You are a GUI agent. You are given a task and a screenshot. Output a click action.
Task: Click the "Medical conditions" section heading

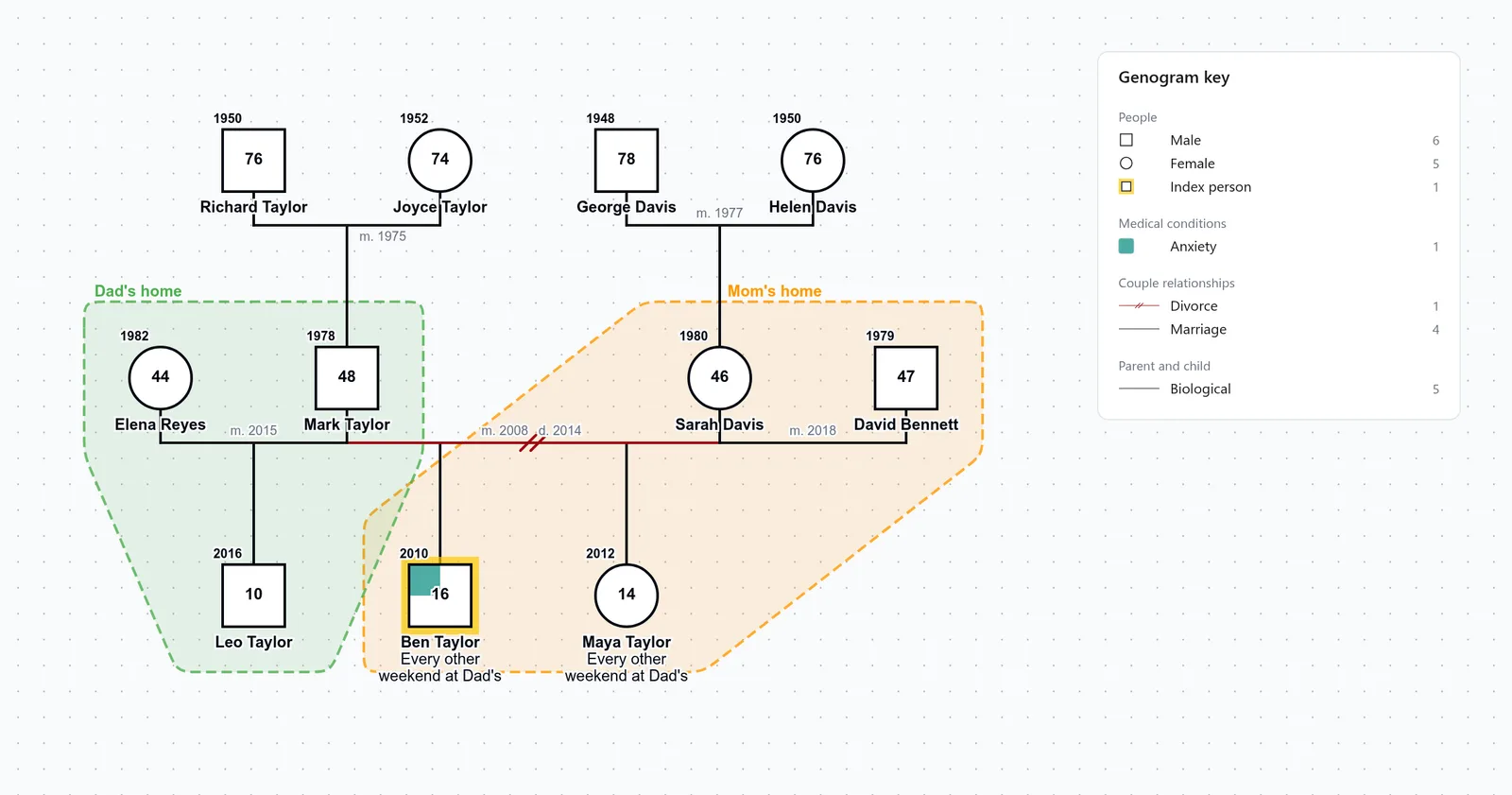(1172, 223)
